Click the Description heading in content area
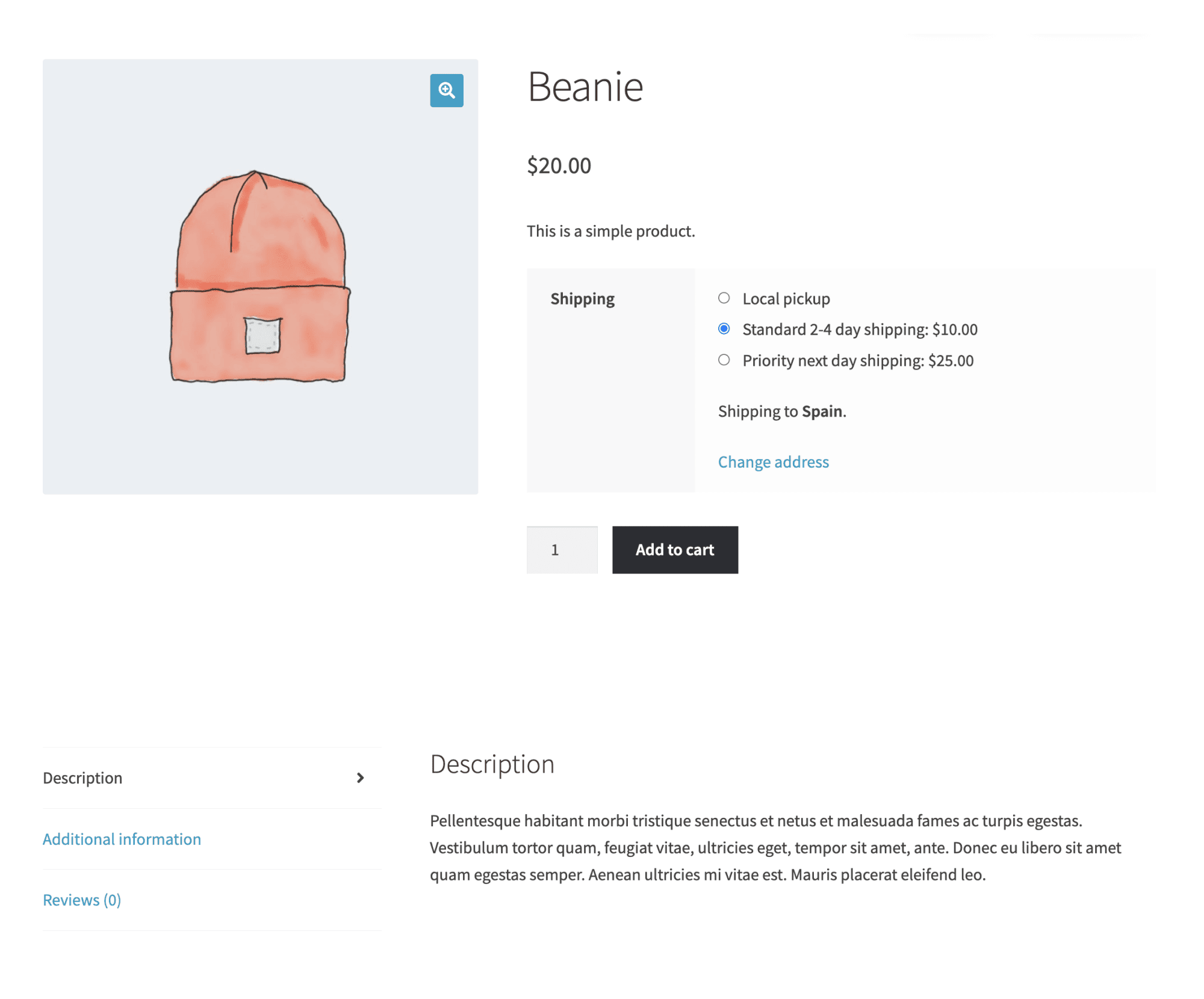The height and width of the screenshot is (999, 1204). pos(491,764)
